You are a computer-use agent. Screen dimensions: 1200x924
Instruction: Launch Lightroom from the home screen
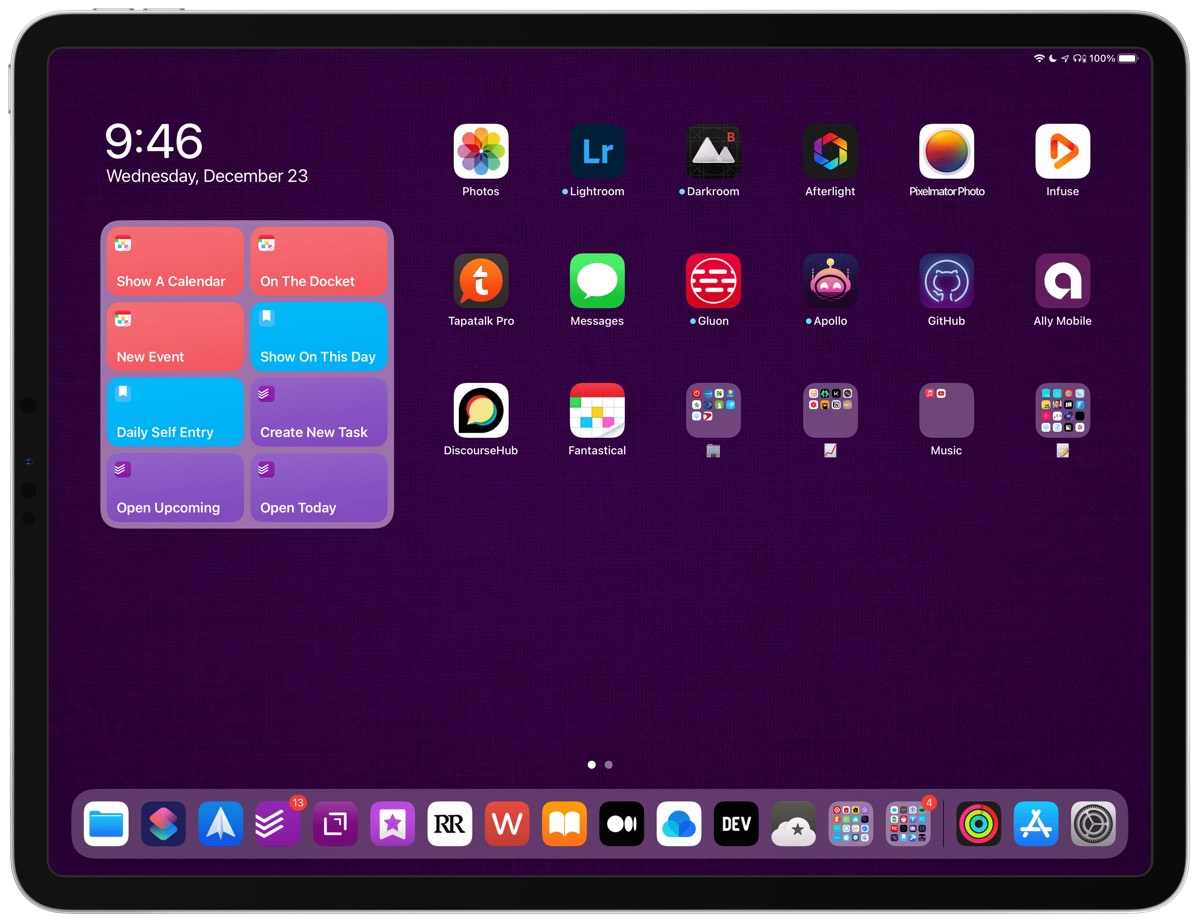point(597,151)
